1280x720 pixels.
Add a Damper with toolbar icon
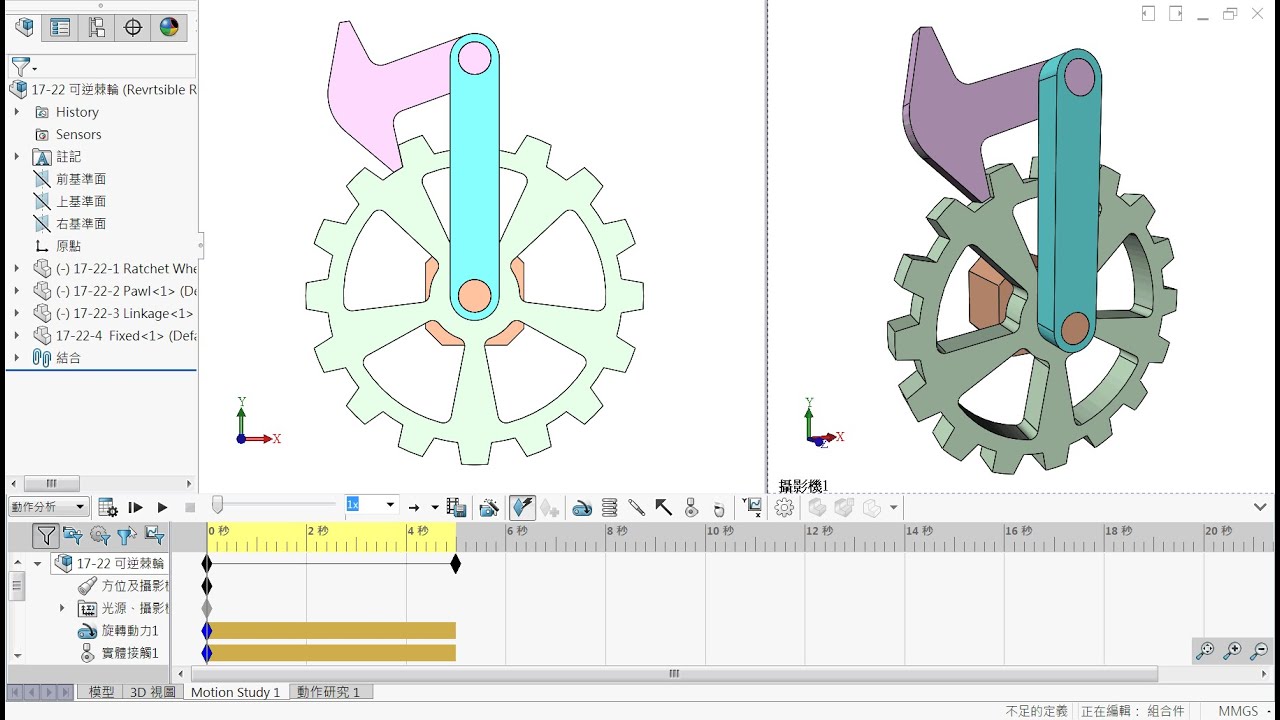(636, 508)
